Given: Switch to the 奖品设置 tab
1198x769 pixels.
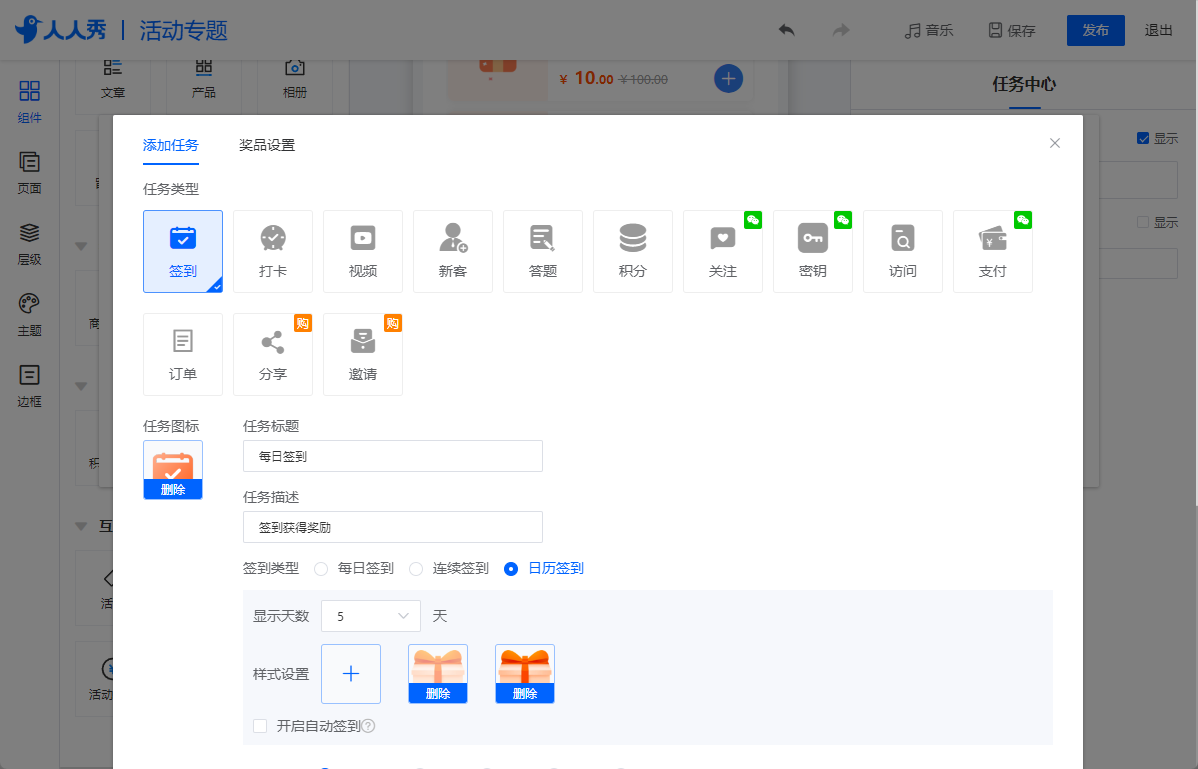Looking at the screenshot, I should click(267, 145).
